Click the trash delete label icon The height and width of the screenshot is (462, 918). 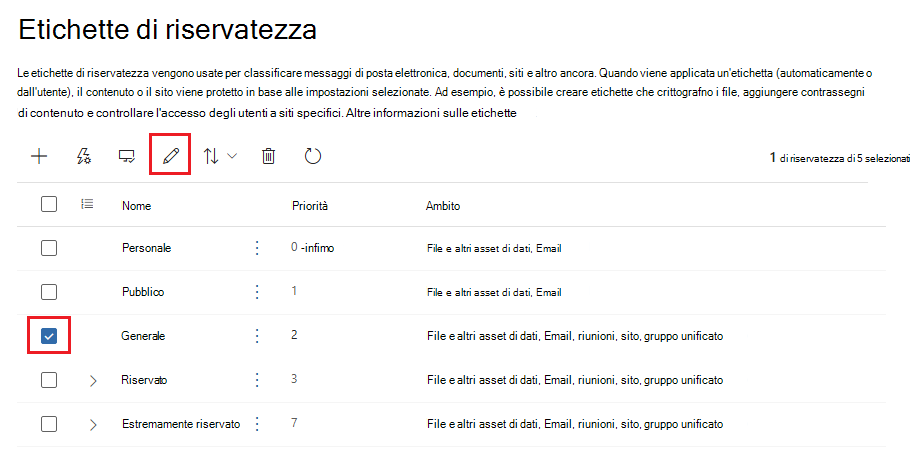click(x=268, y=156)
